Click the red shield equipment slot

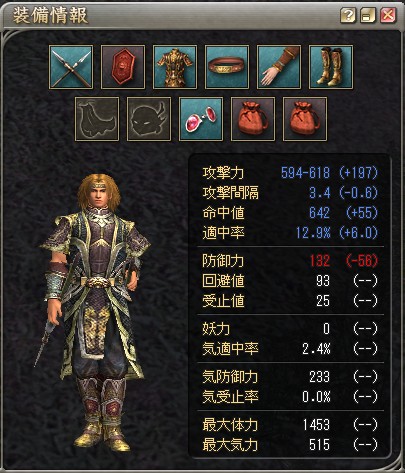(123, 67)
